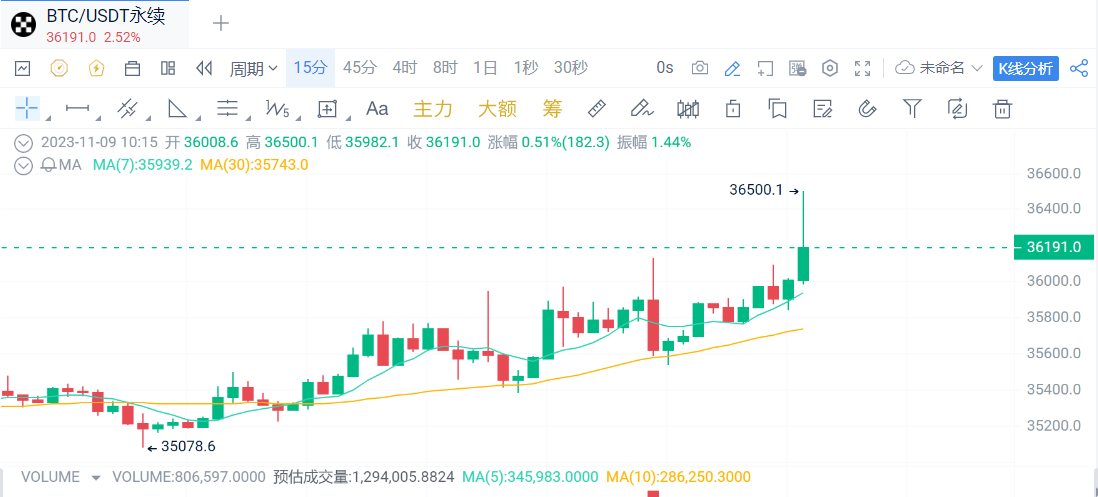Click the hexagon settings icon
1098x497 pixels.
(x=829, y=68)
